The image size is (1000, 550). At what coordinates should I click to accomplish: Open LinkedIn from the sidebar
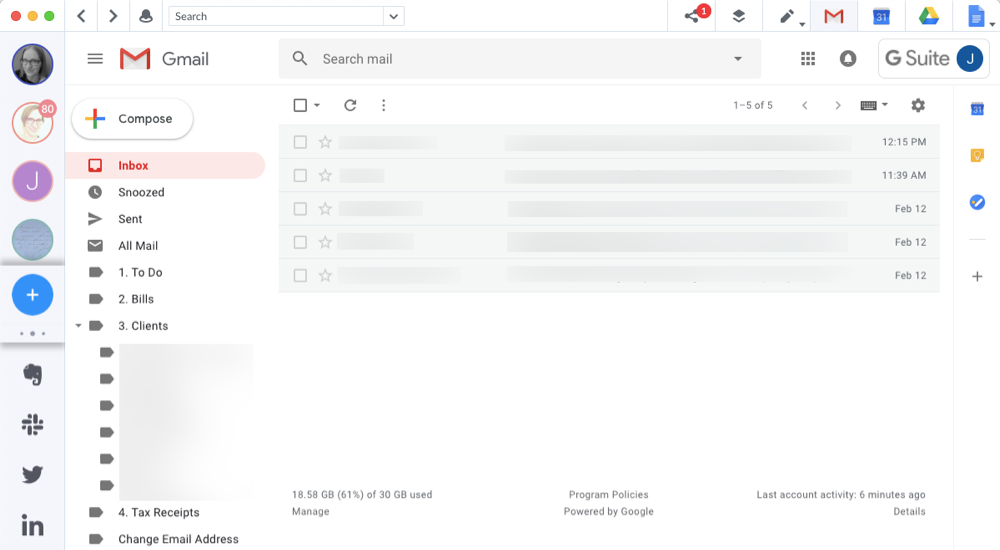(33, 526)
